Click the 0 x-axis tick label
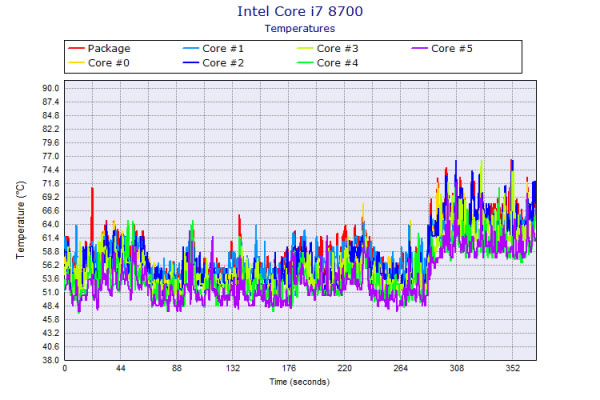This screenshot has height=400, width=600. 65,368
